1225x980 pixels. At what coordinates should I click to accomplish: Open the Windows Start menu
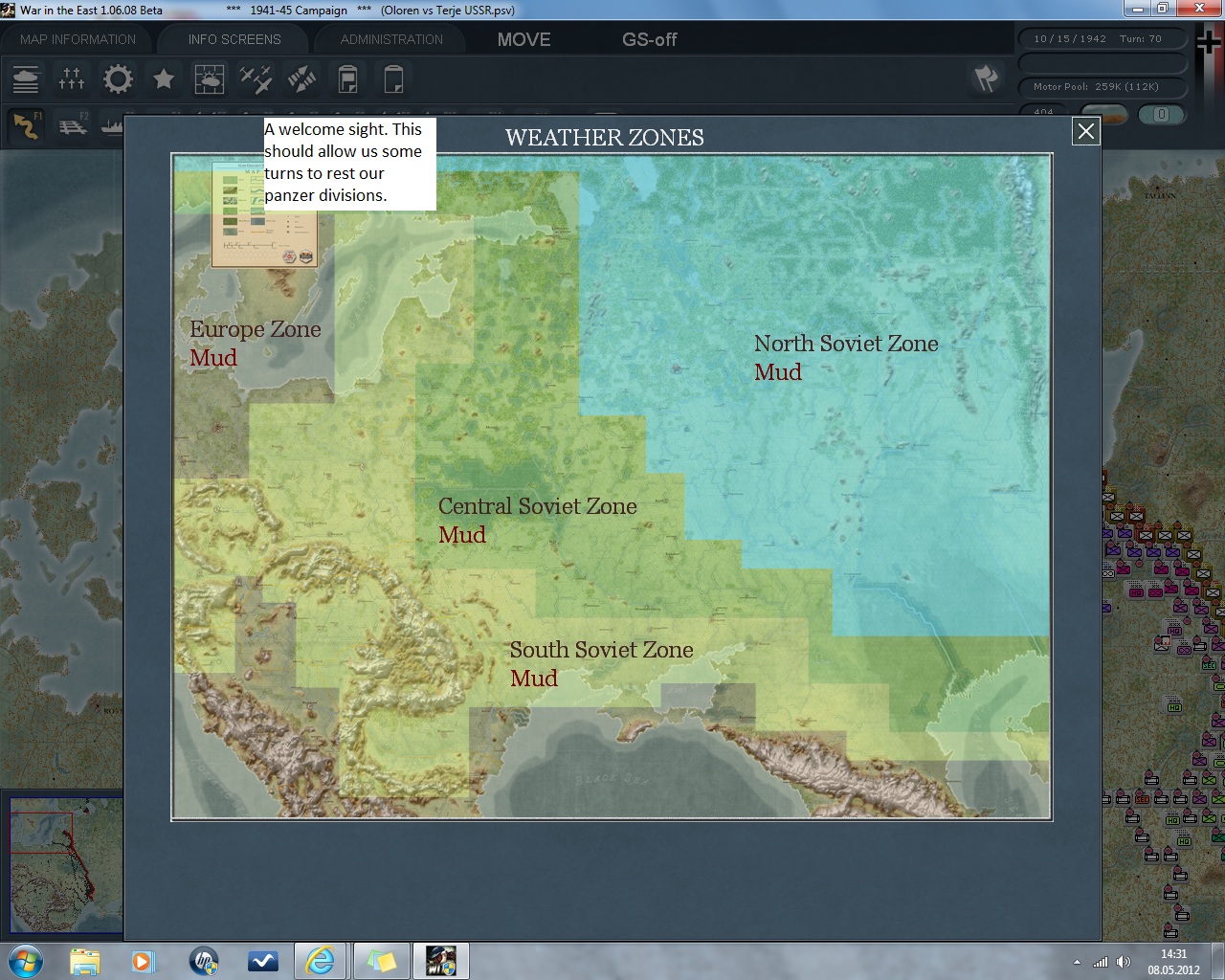point(25,960)
